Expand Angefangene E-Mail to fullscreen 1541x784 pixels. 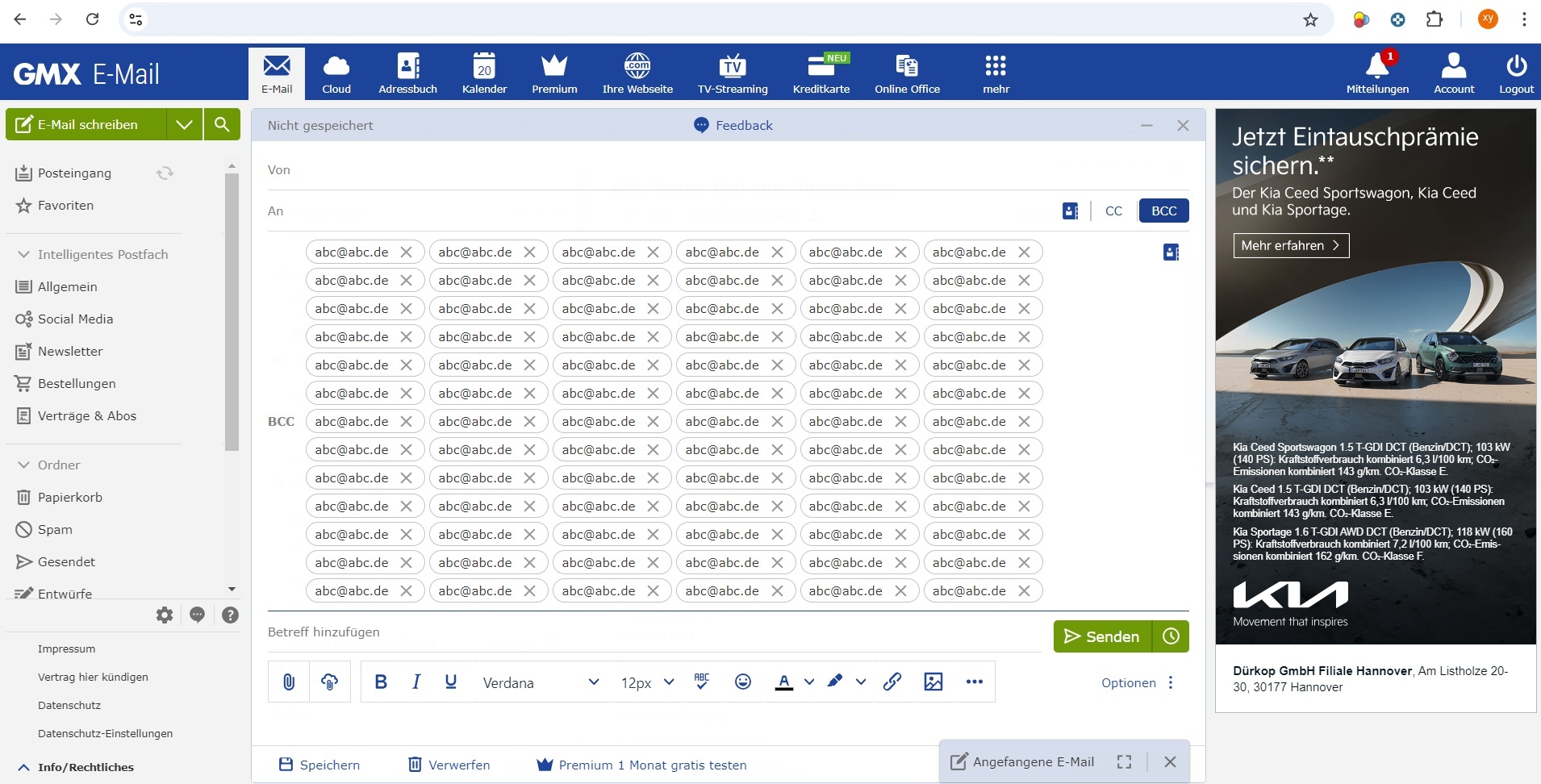[1124, 761]
